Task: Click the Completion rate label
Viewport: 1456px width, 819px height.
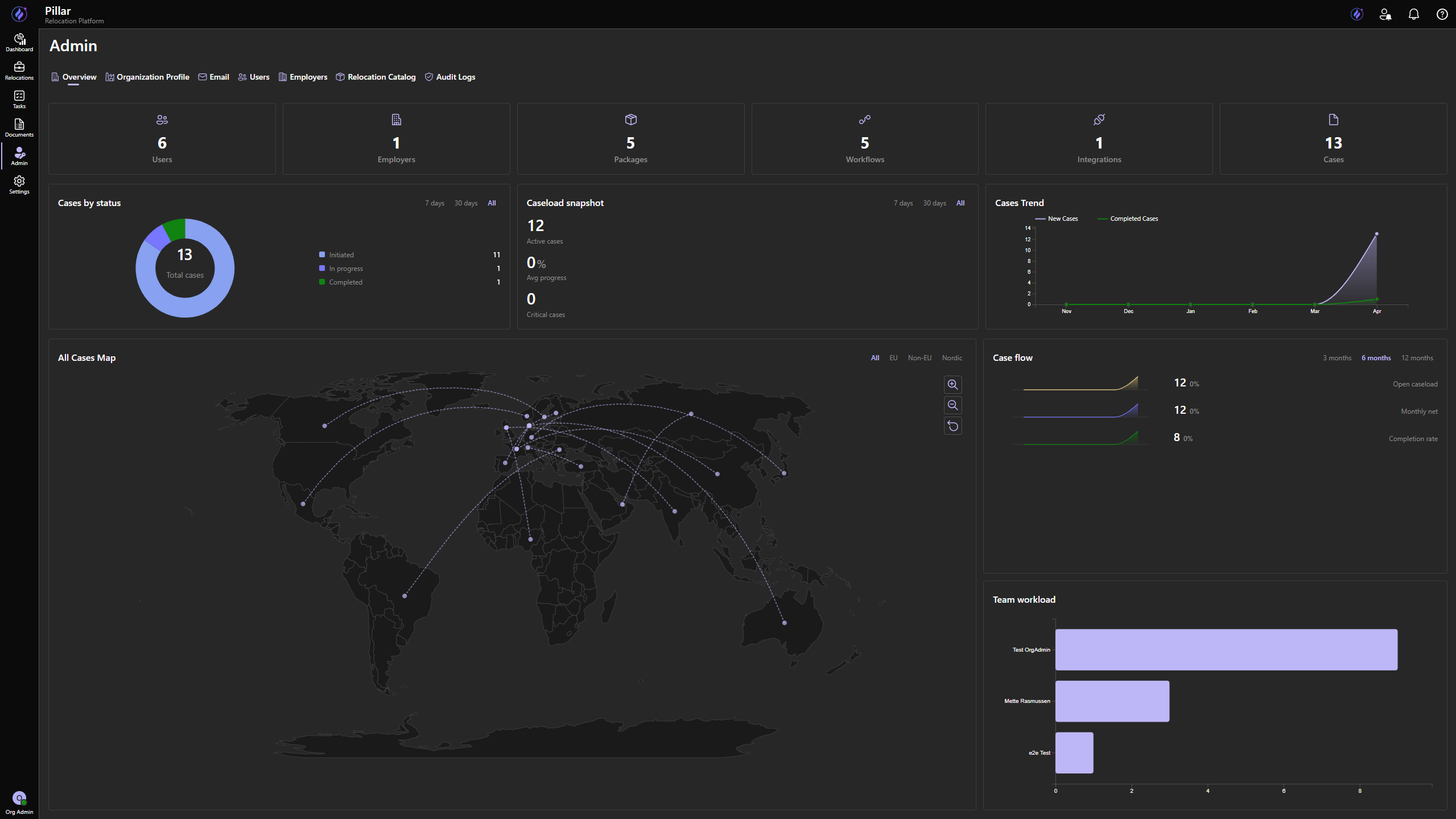Action: coord(1413,439)
